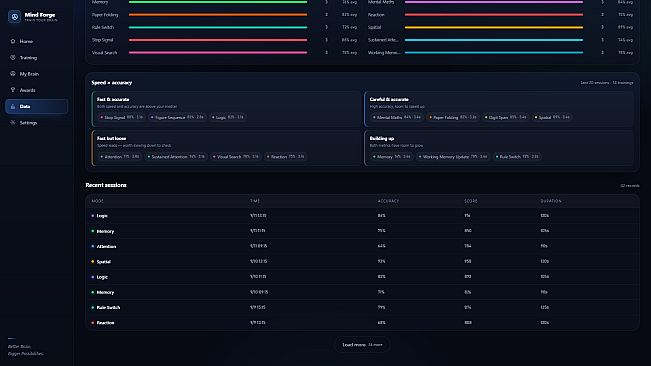Open Home via its sidebar icon

(x=13, y=41)
